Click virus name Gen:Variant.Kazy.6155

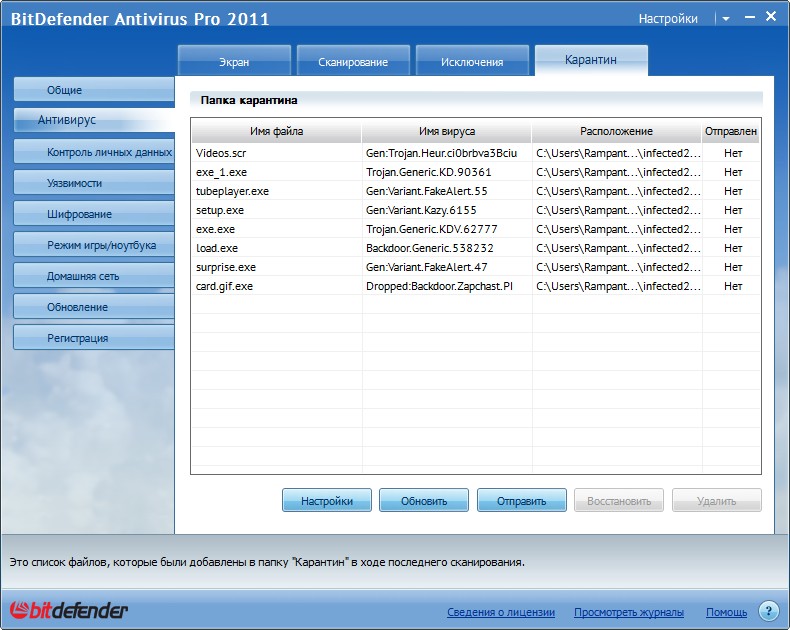pos(421,210)
